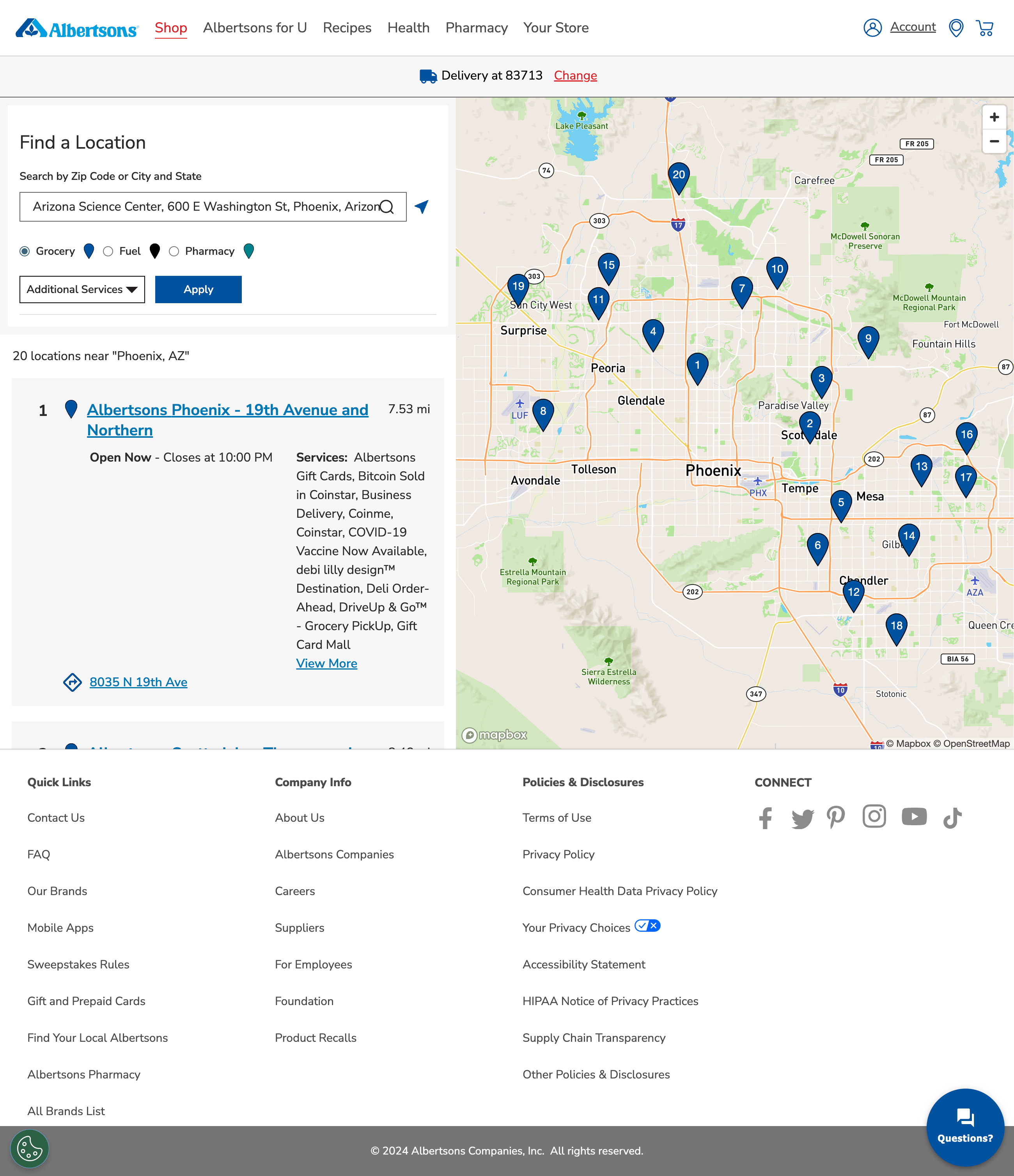Click the directions icon for 8035 N 19th Ave
The height and width of the screenshot is (1176, 1014).
(73, 682)
